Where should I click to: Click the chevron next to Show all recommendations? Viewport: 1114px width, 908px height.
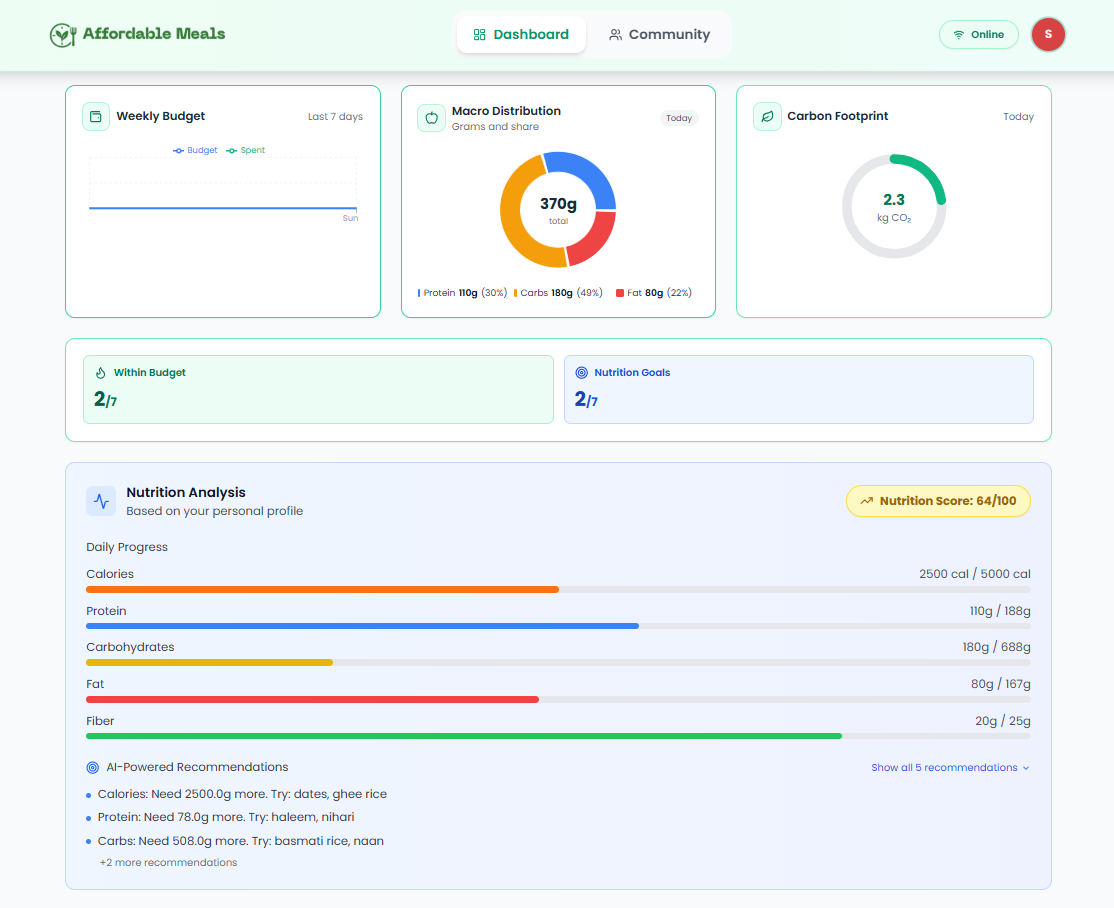coord(1025,768)
